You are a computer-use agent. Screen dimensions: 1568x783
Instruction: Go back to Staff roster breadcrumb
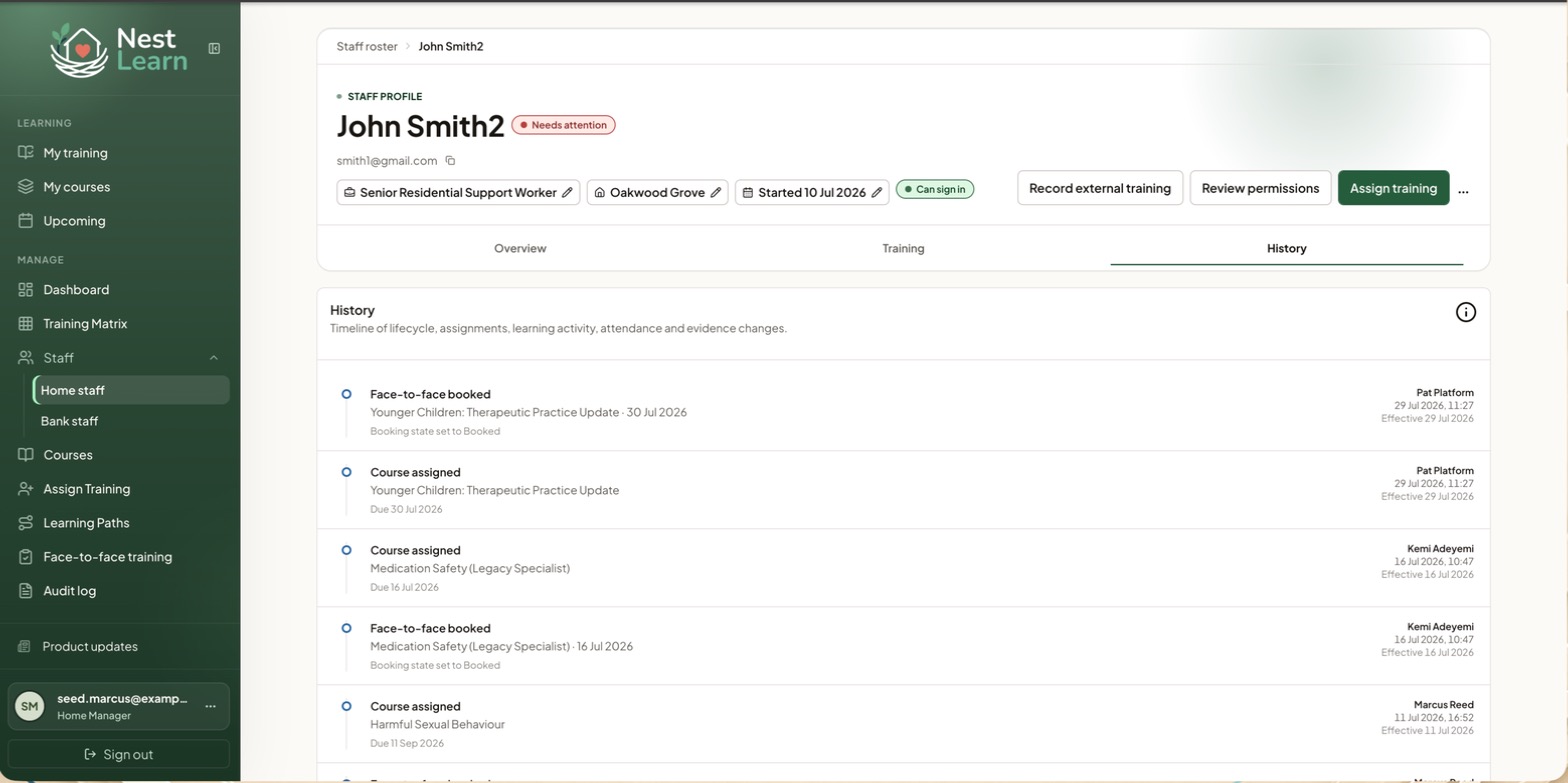point(367,47)
